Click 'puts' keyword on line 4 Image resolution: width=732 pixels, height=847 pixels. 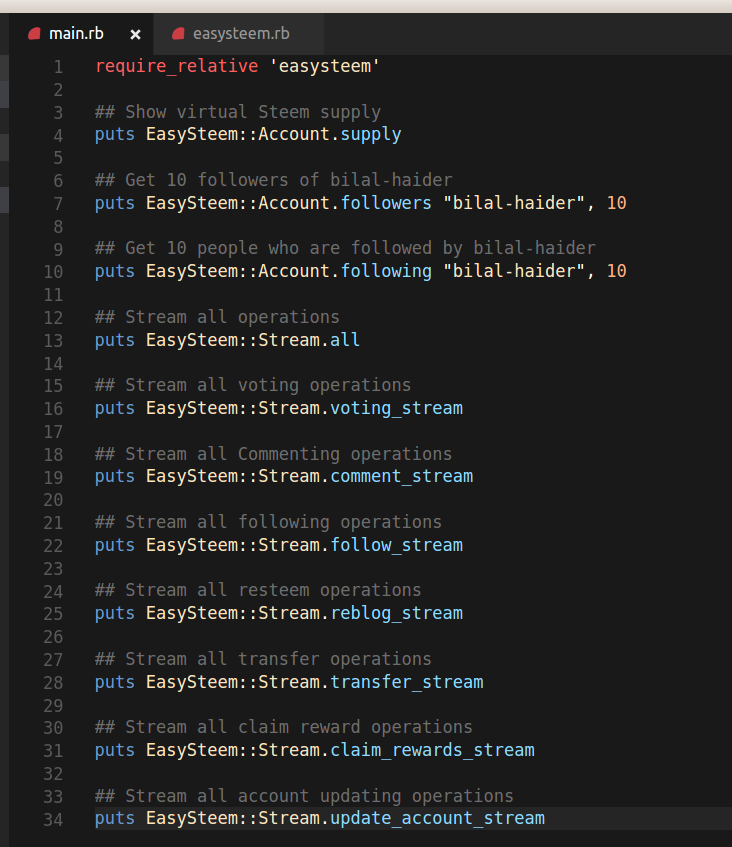(x=115, y=134)
